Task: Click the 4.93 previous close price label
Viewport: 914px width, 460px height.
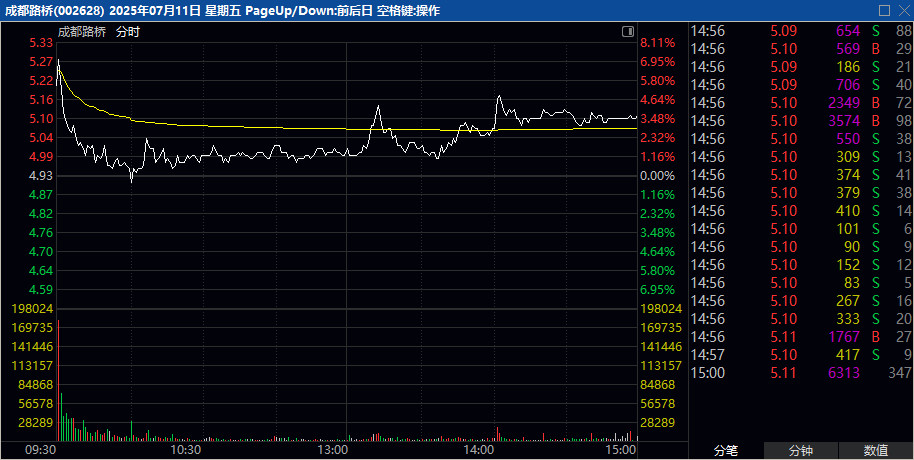Action: (41, 176)
